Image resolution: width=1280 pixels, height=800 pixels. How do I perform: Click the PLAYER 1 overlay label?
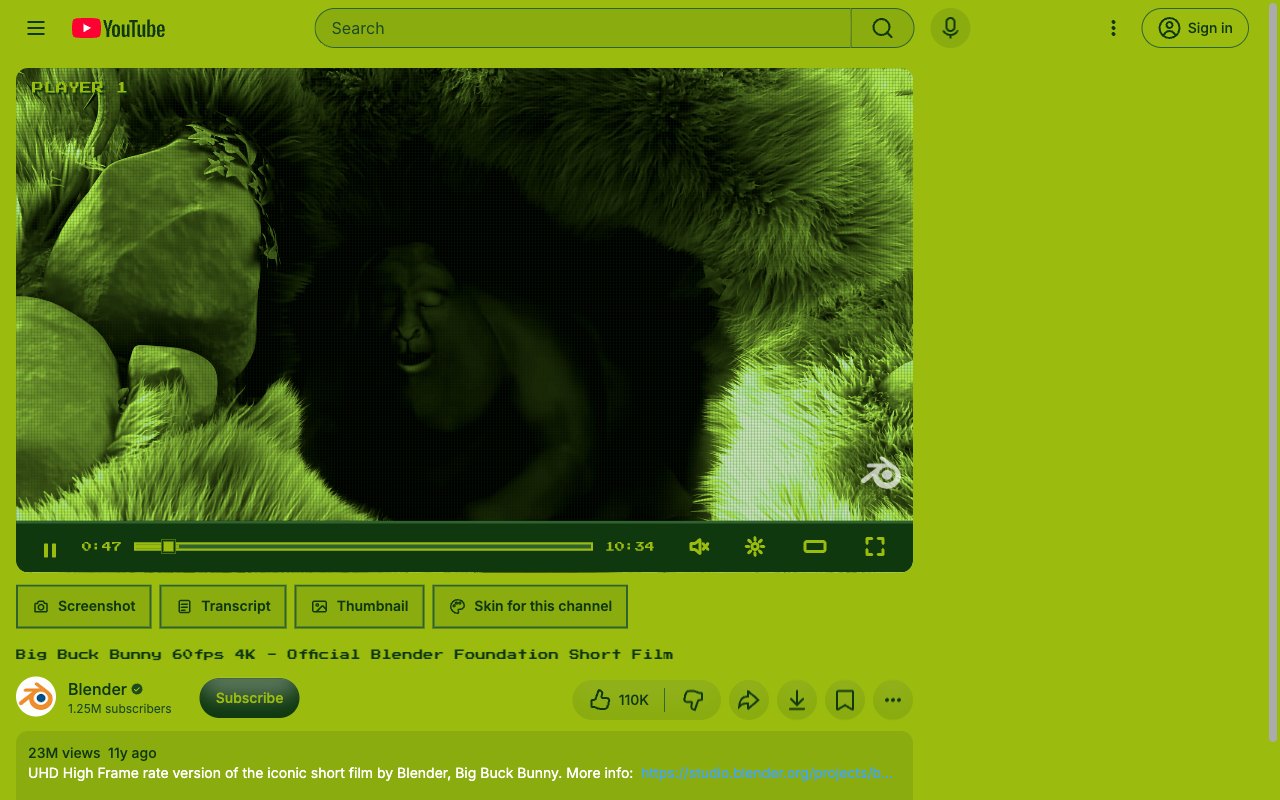79,88
